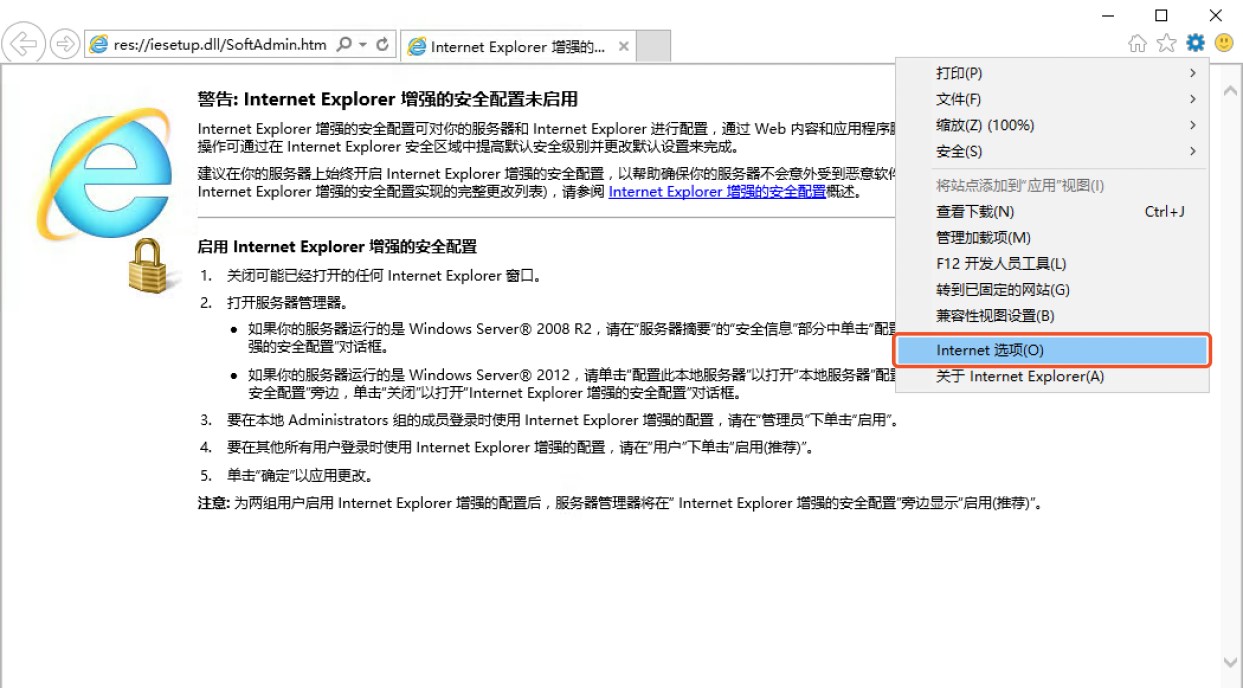Expand the 打印(P) submenu
1243x688 pixels.
[x=1052, y=73]
